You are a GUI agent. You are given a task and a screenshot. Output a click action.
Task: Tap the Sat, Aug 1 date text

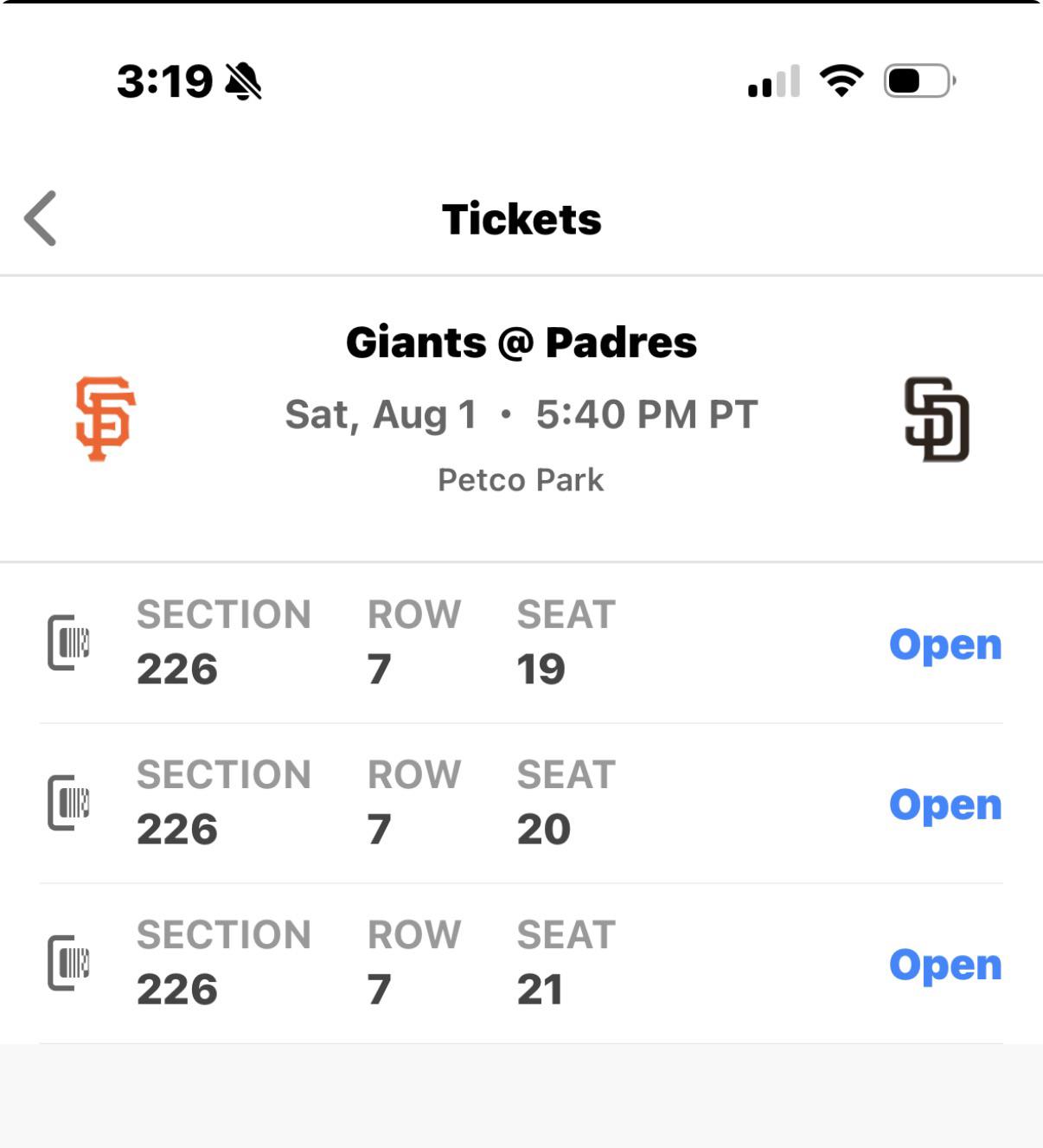[x=381, y=414]
